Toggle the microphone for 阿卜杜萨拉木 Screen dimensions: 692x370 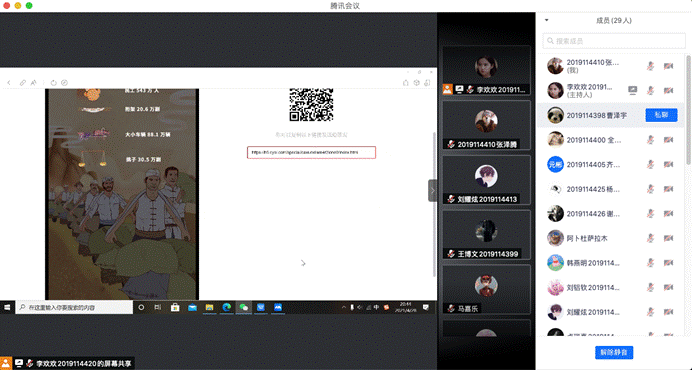tap(650, 238)
